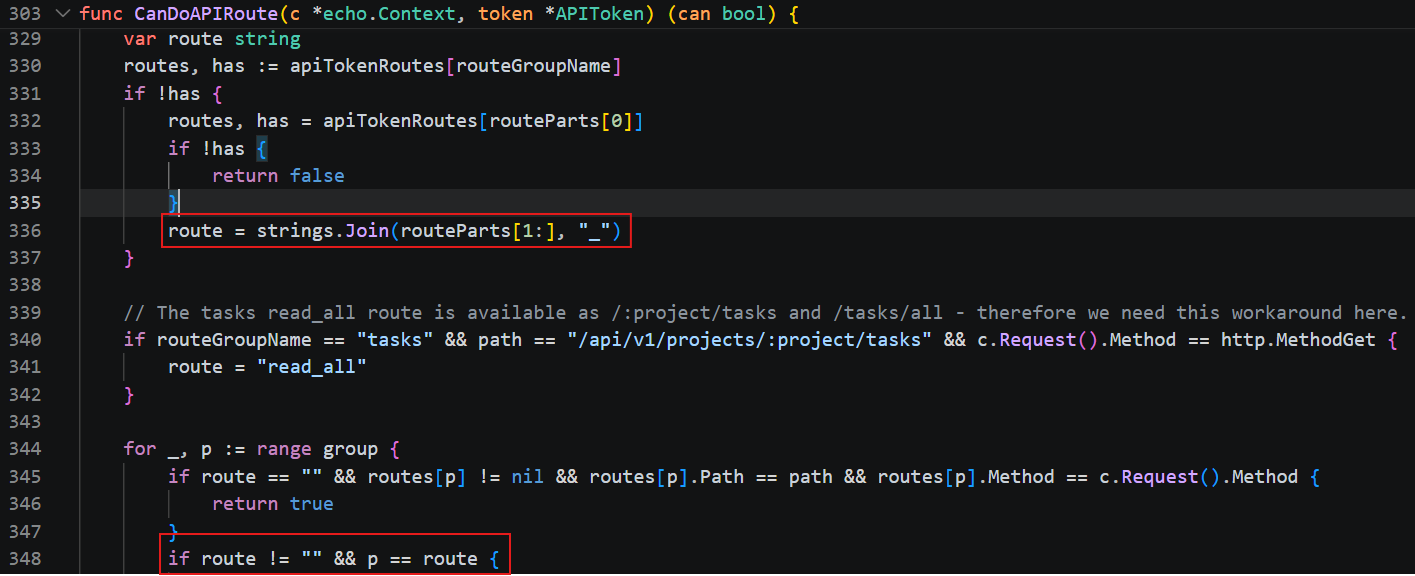Click highlighted line number 335

tap(26, 203)
